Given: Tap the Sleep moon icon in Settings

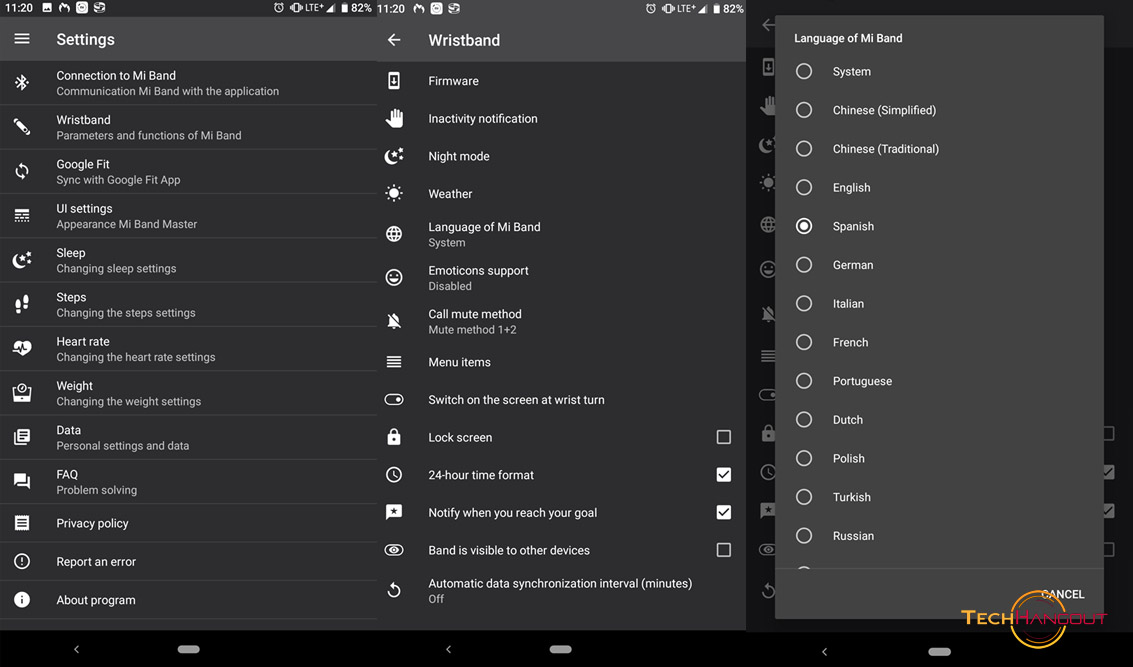Looking at the screenshot, I should click(22, 260).
